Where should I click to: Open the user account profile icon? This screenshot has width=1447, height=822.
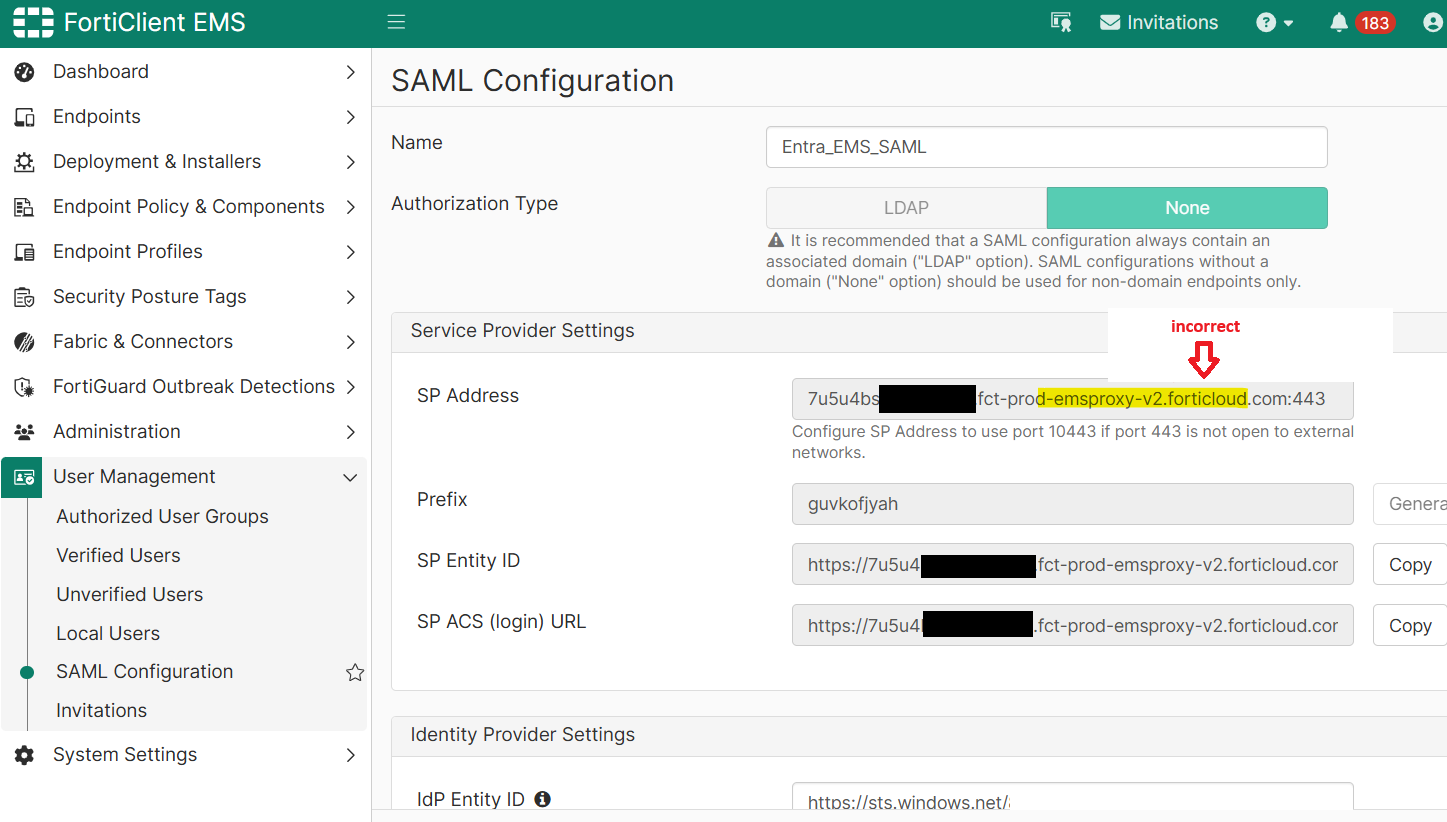pos(1433,22)
